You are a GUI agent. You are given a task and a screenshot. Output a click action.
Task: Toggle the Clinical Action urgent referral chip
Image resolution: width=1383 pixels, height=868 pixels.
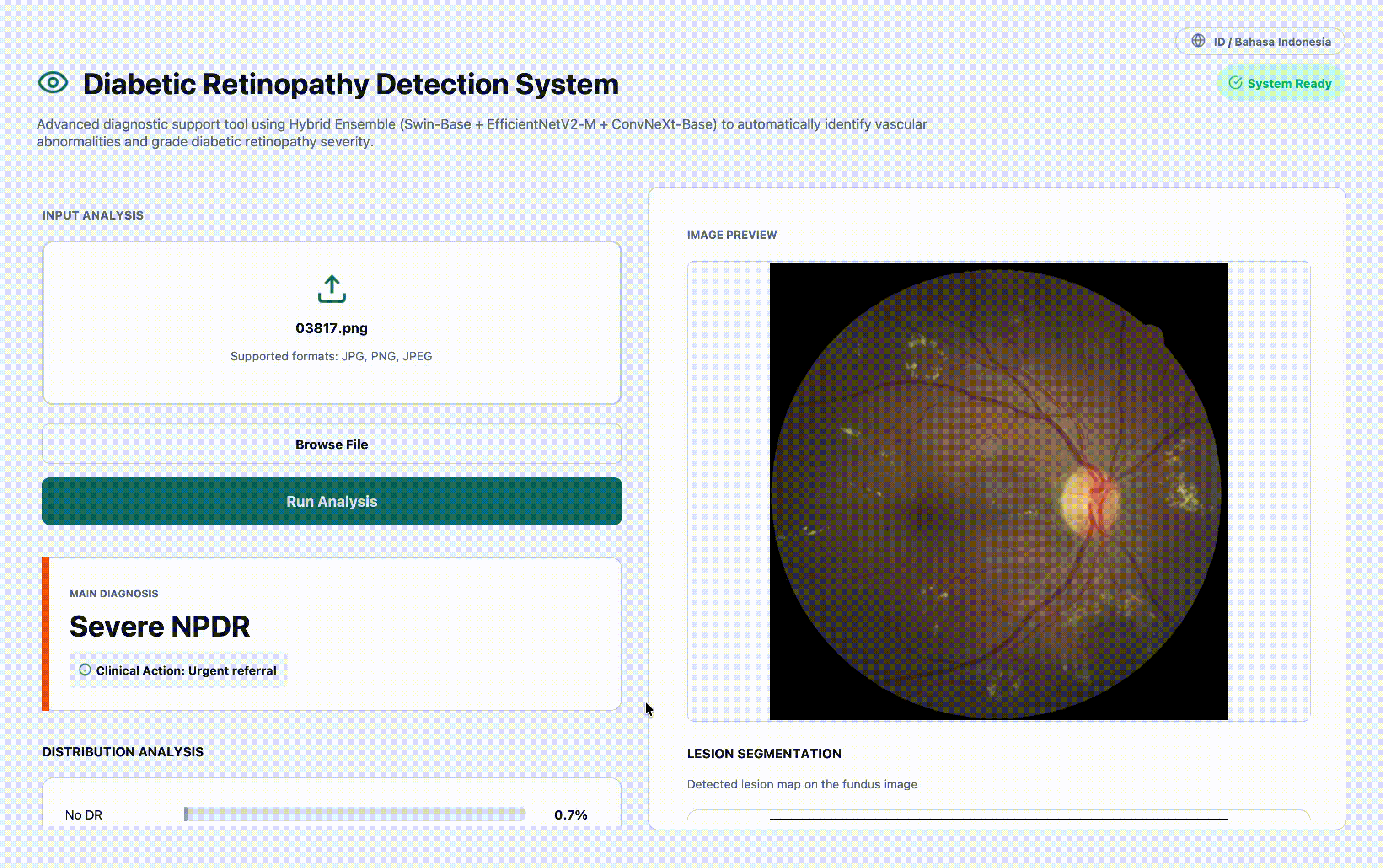tap(178, 670)
